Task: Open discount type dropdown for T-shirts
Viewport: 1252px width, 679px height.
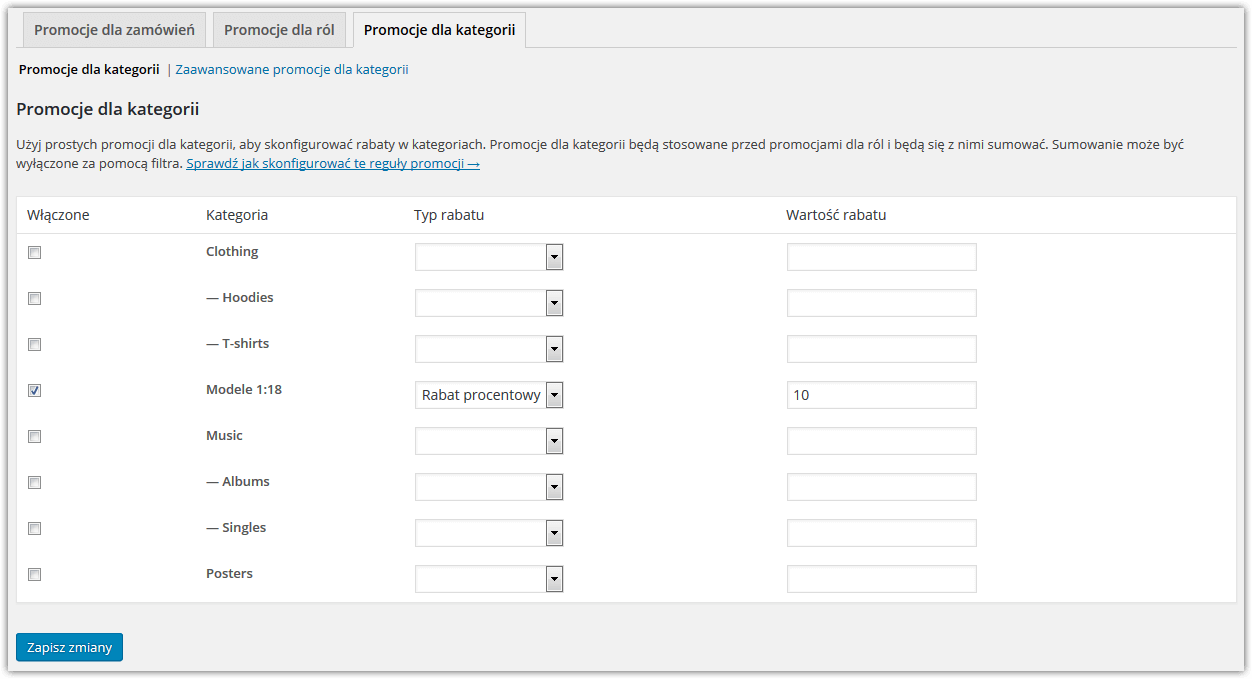Action: click(x=489, y=349)
